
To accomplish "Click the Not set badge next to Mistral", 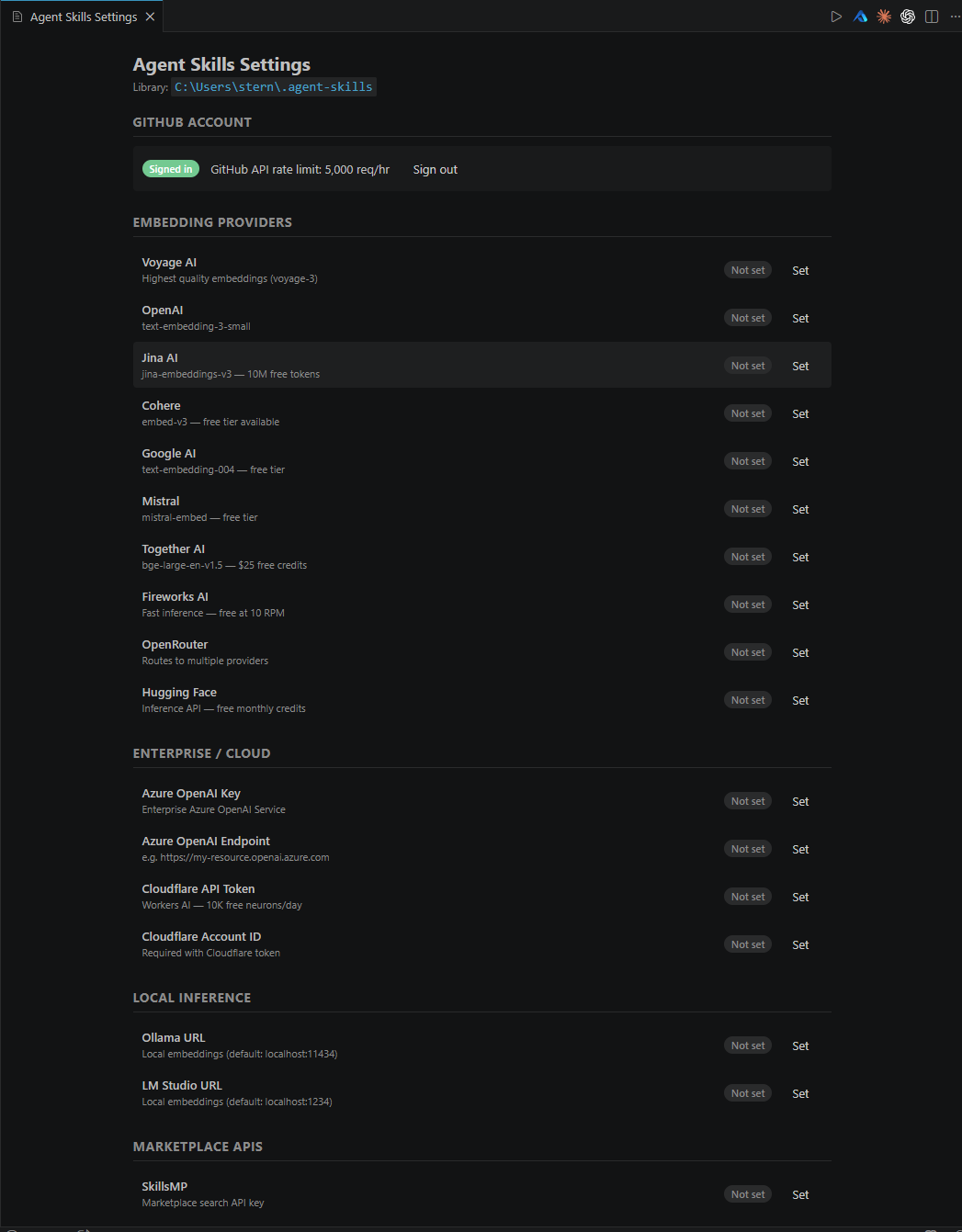I will click(x=747, y=508).
